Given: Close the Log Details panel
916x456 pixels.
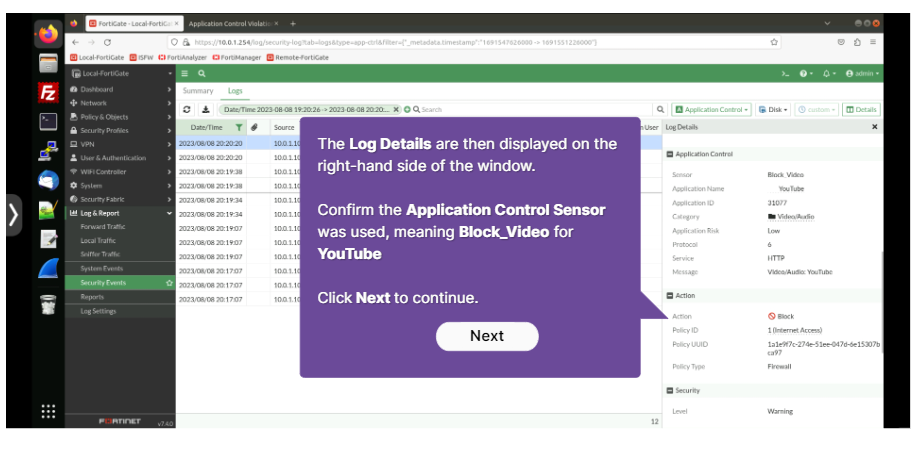Looking at the screenshot, I should (875, 127).
